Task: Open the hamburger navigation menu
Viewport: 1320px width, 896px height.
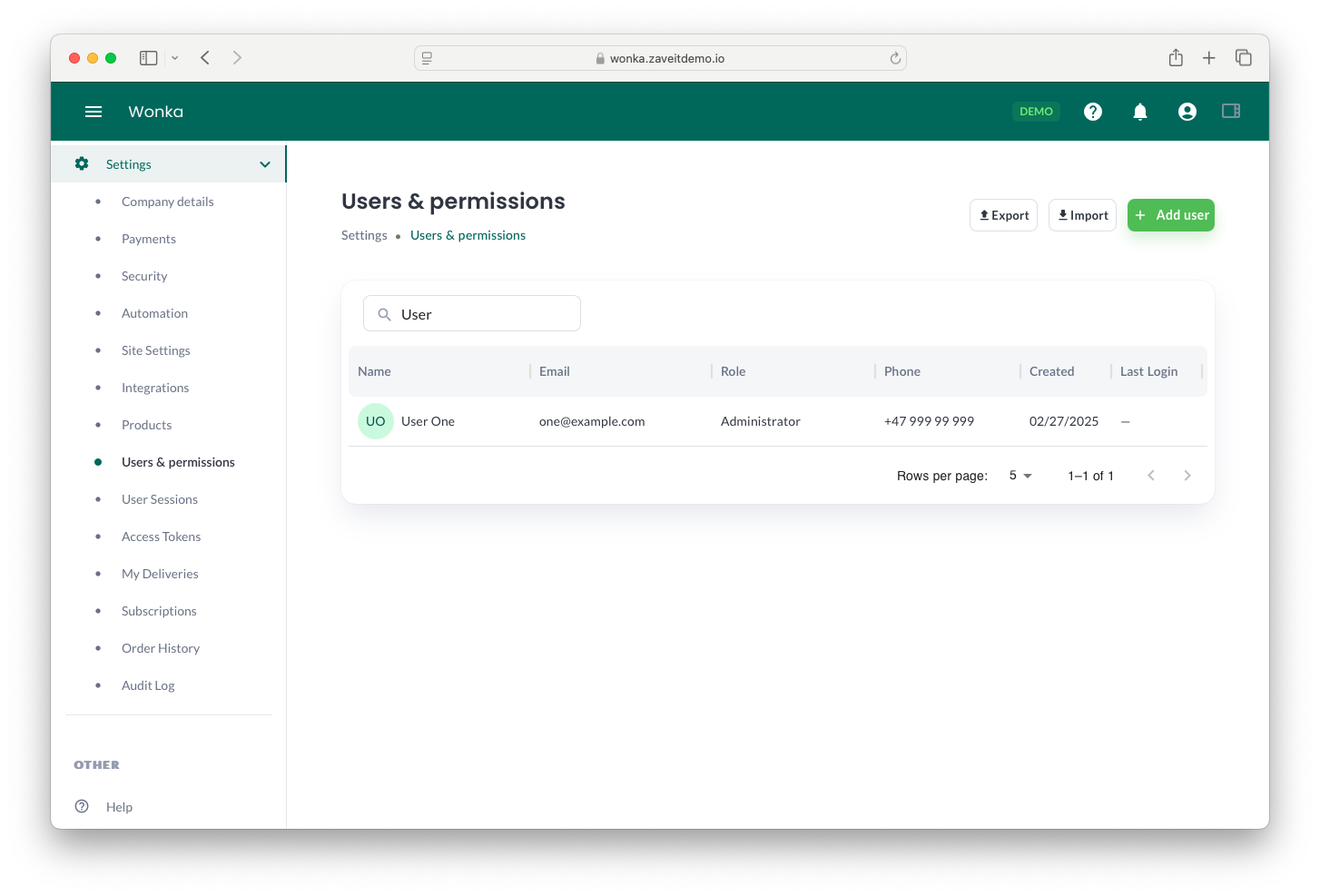Action: [94, 112]
